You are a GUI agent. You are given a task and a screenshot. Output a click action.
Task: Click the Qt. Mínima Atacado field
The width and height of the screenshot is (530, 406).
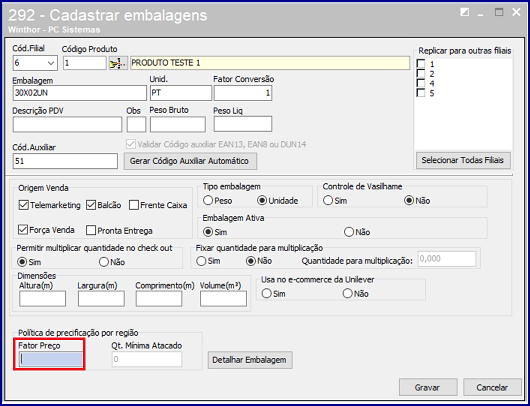(147, 359)
